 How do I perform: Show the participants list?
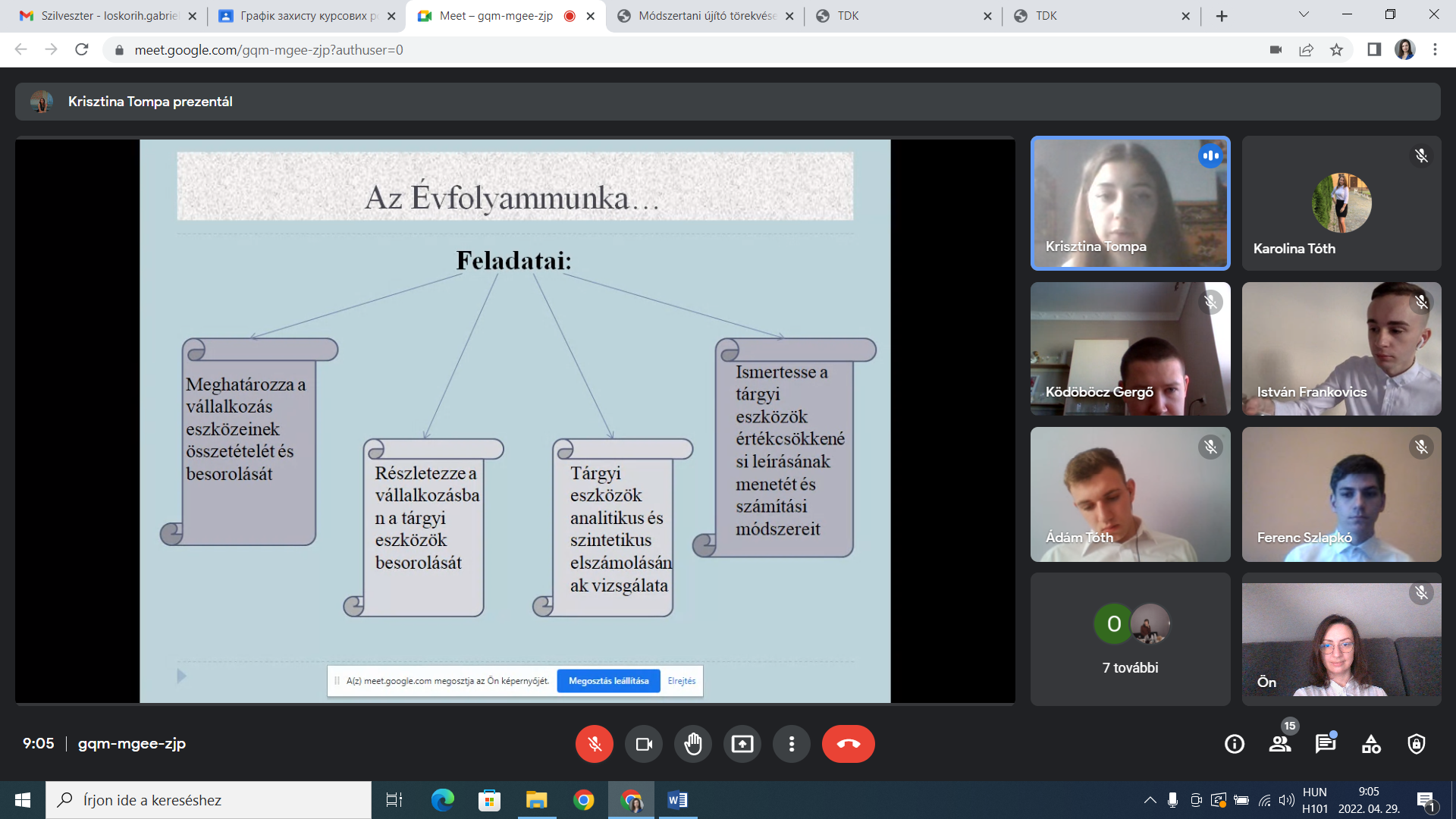click(1280, 744)
